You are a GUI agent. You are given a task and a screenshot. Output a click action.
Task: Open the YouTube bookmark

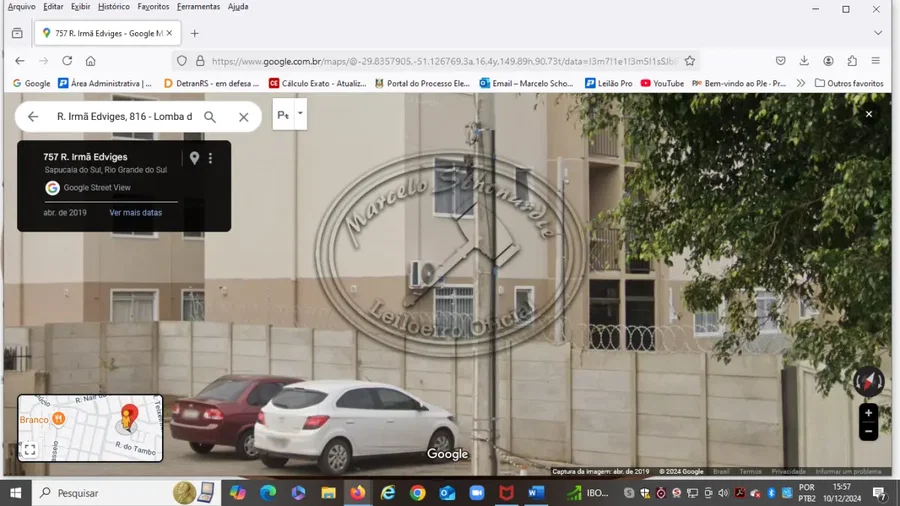[x=662, y=83]
